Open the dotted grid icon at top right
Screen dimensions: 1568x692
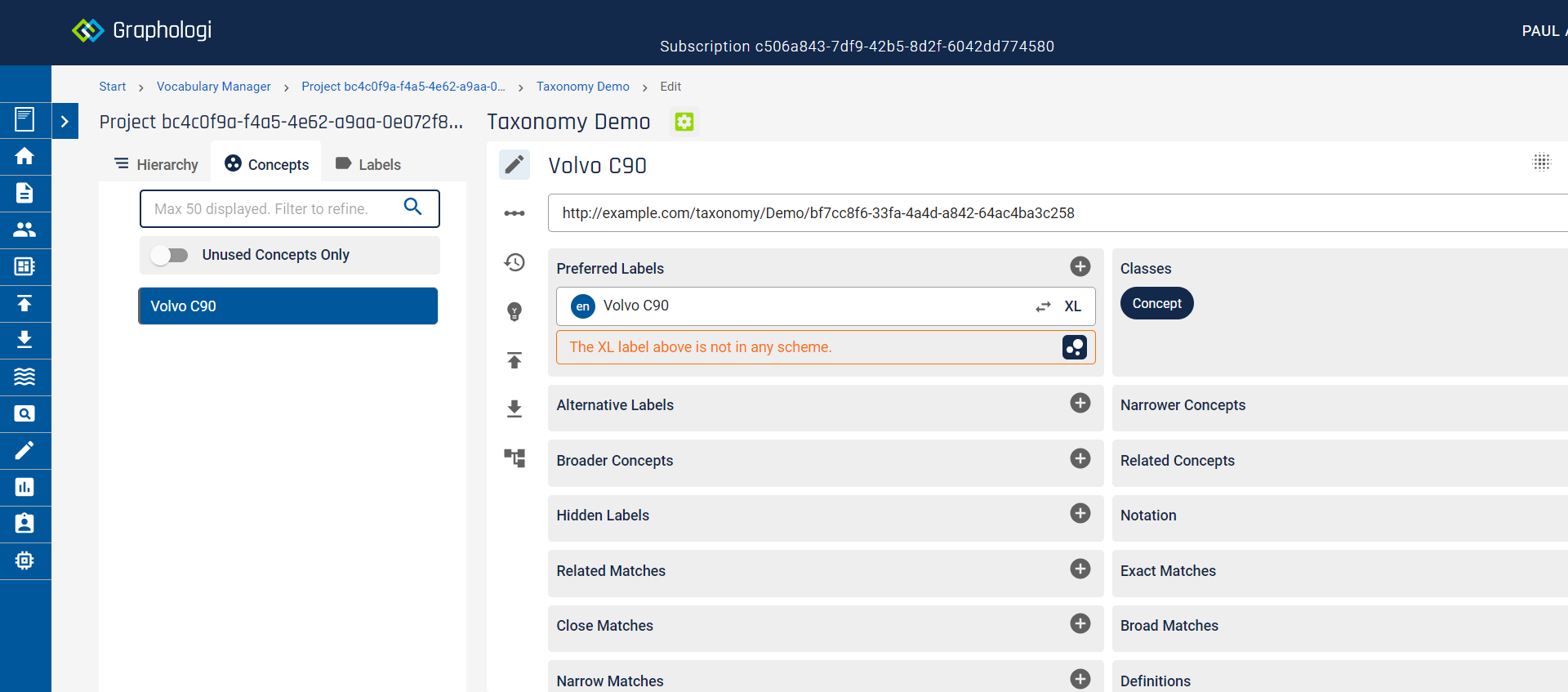click(x=1542, y=162)
